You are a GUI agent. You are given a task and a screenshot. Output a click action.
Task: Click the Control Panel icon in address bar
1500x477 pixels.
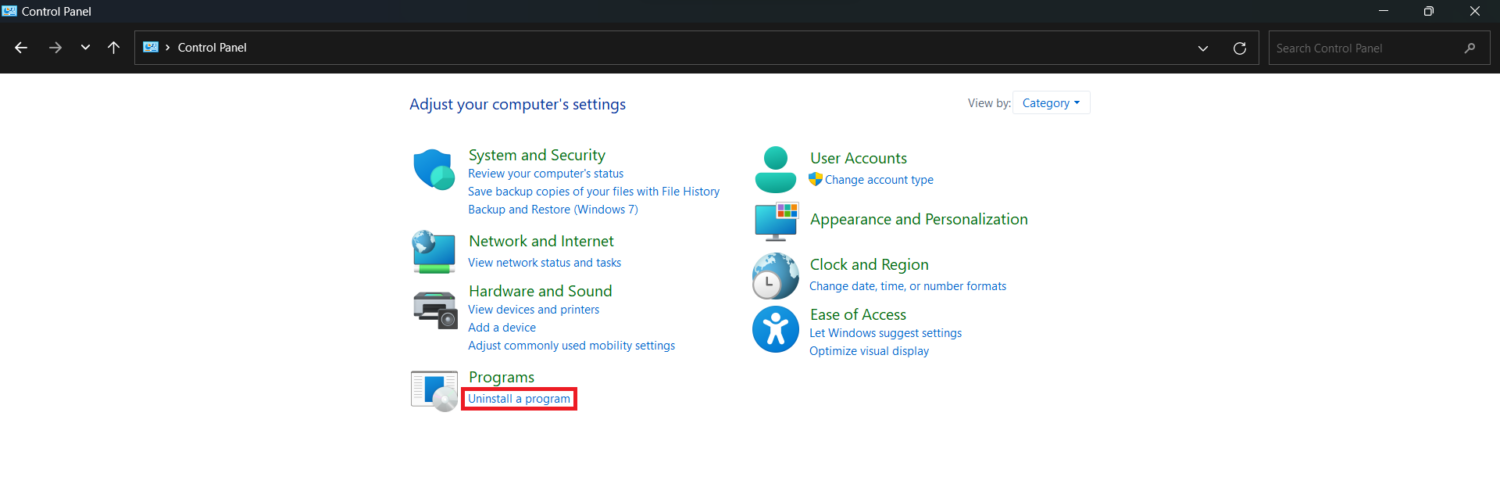click(151, 47)
